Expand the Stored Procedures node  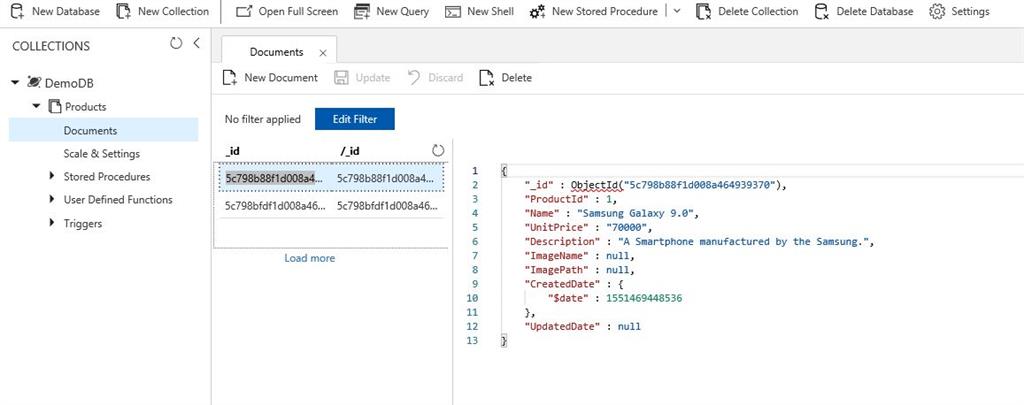coord(52,176)
